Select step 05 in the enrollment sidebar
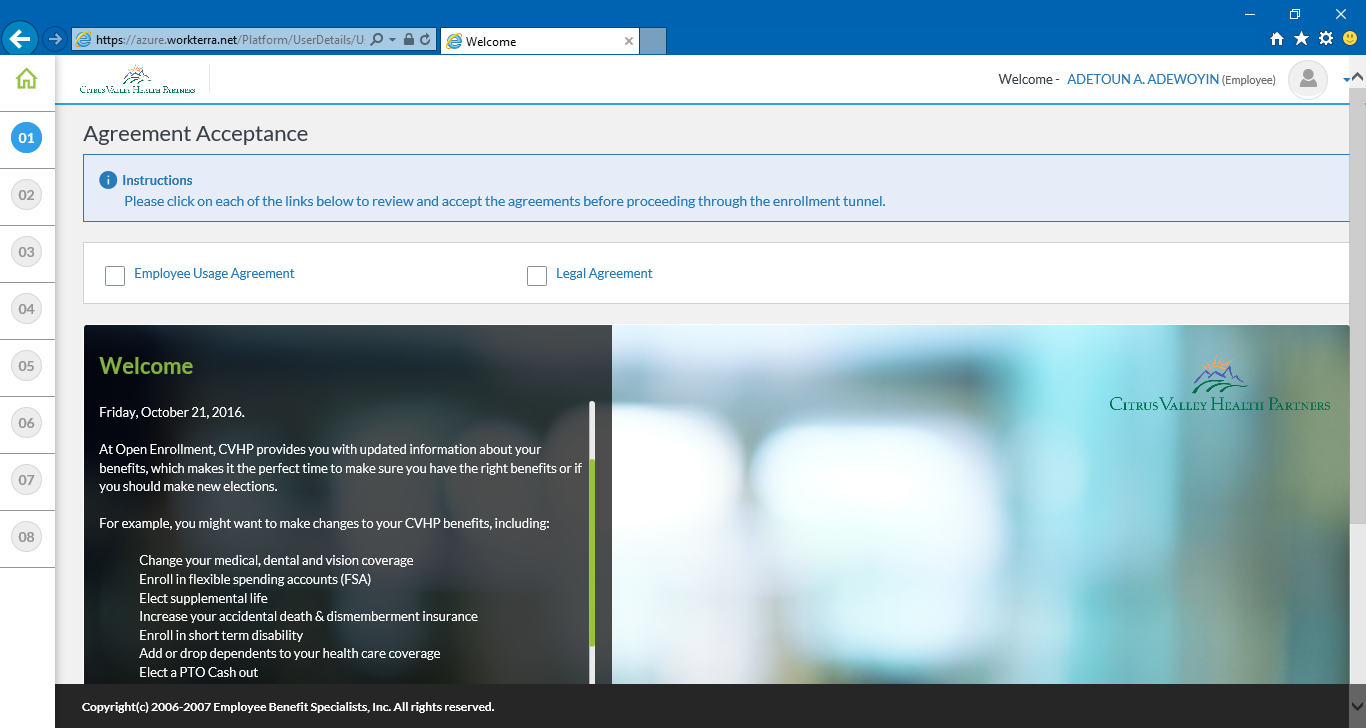The image size is (1366, 728). click(x=26, y=366)
